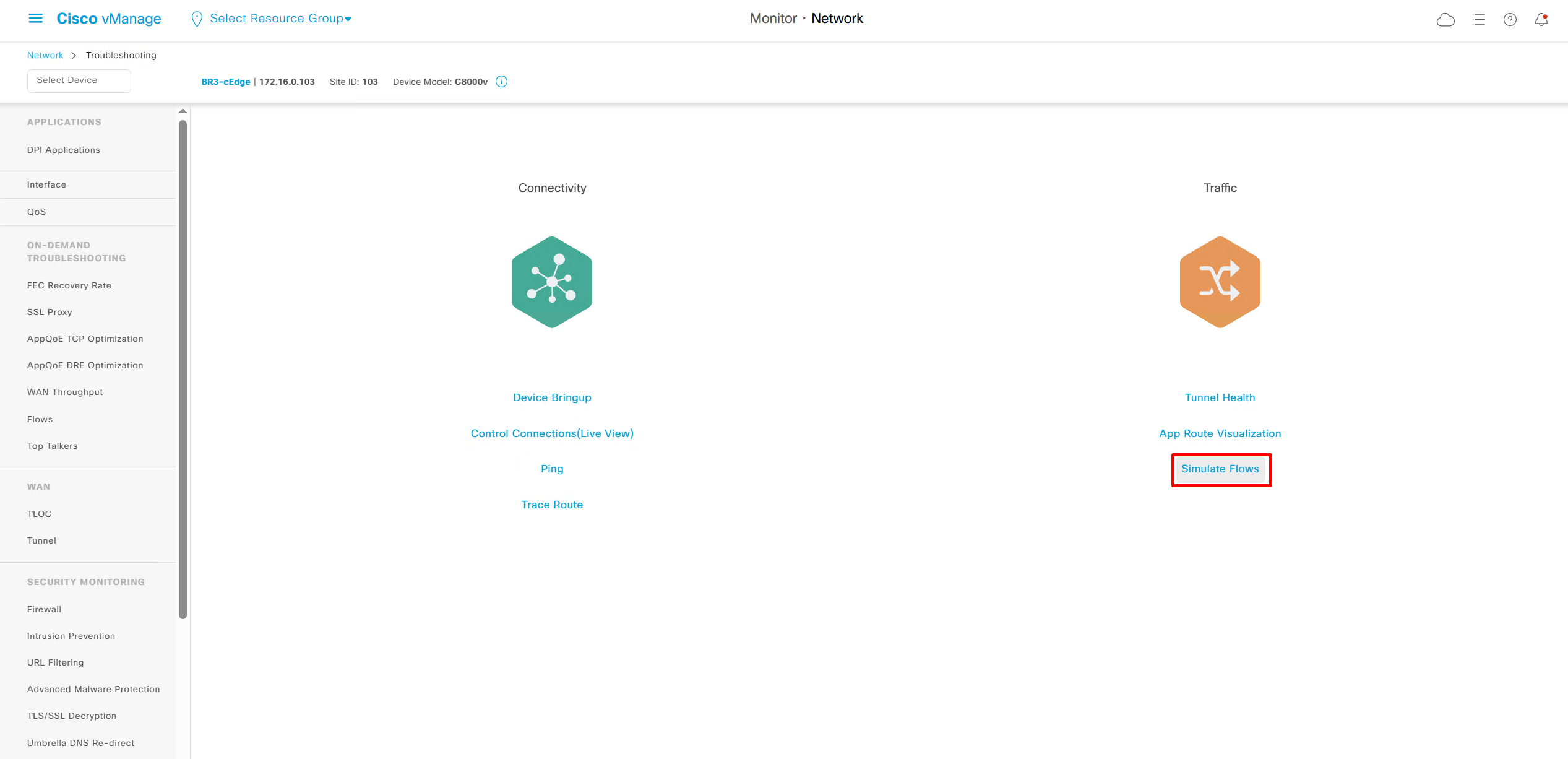Viewport: 1568px width, 759px height.
Task: Select DPI Applications in sidebar
Action: click(x=64, y=150)
